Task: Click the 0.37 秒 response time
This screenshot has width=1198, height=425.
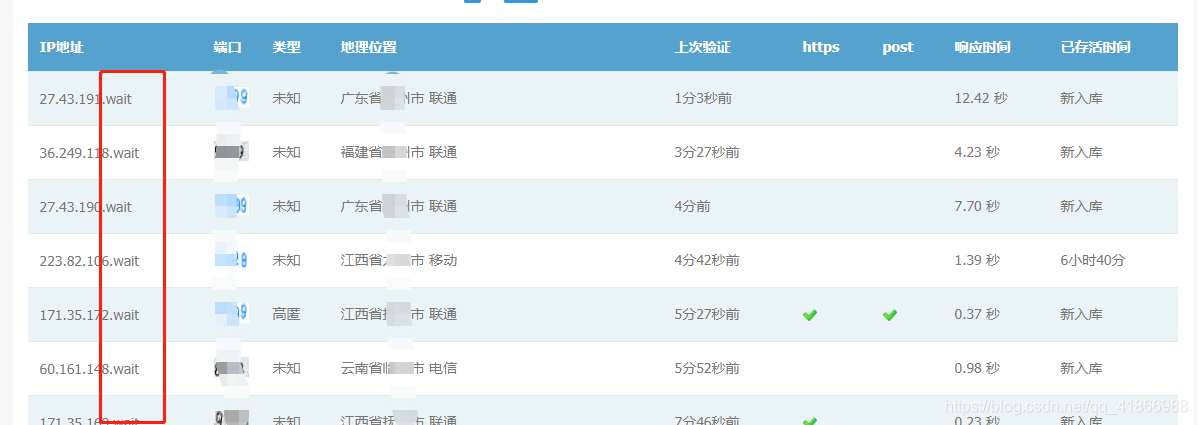Action: point(977,314)
